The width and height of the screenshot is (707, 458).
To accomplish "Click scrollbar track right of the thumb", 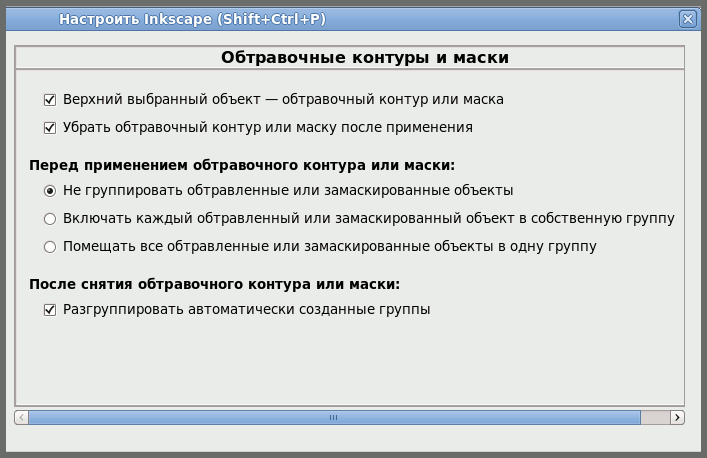I will click(656, 417).
